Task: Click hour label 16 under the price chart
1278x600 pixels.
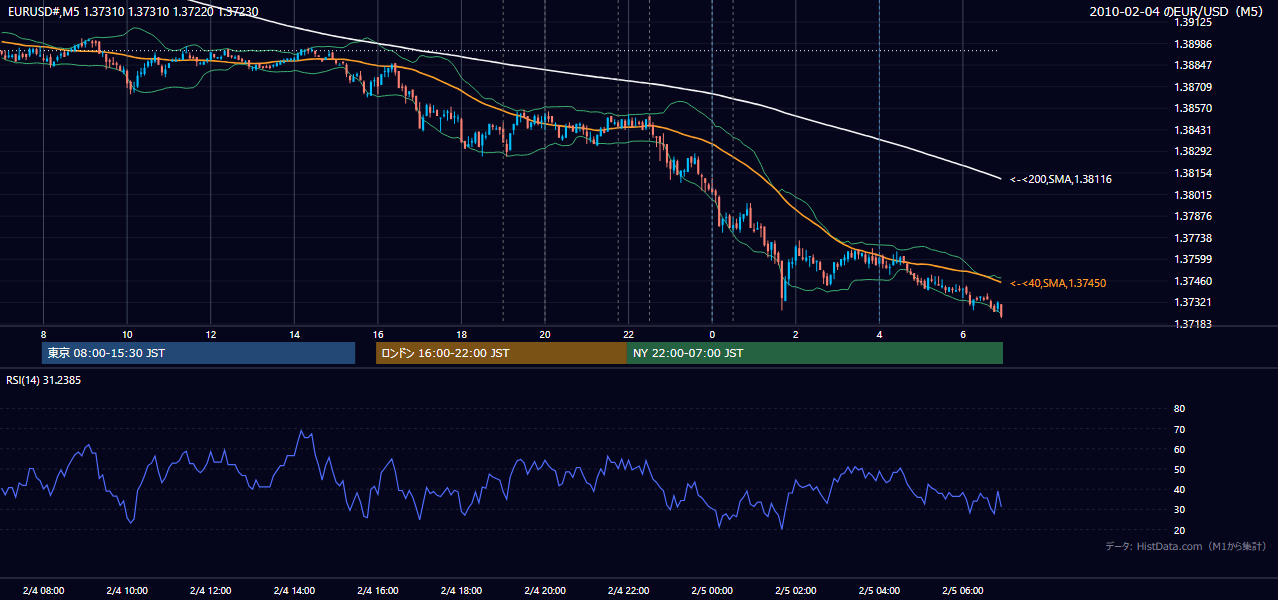Action: point(378,334)
